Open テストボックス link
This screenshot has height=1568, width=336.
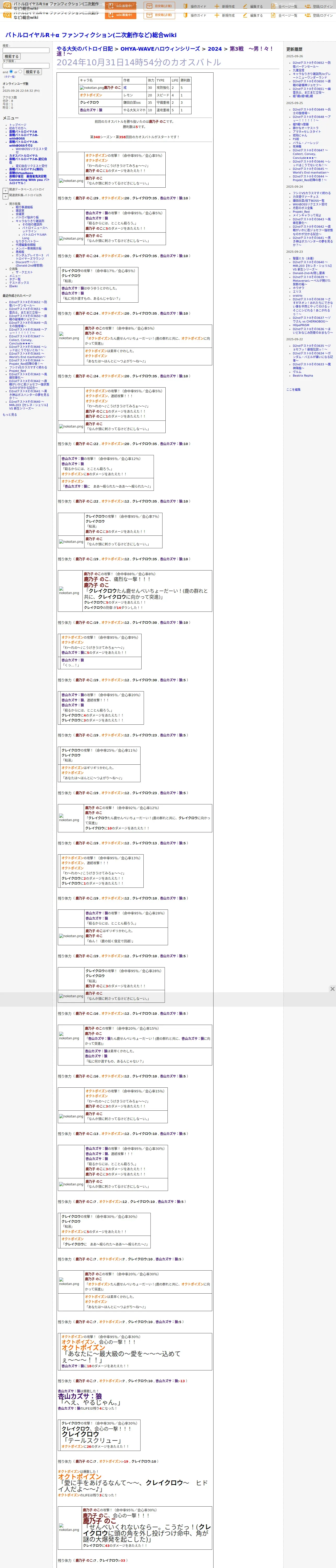19,283
